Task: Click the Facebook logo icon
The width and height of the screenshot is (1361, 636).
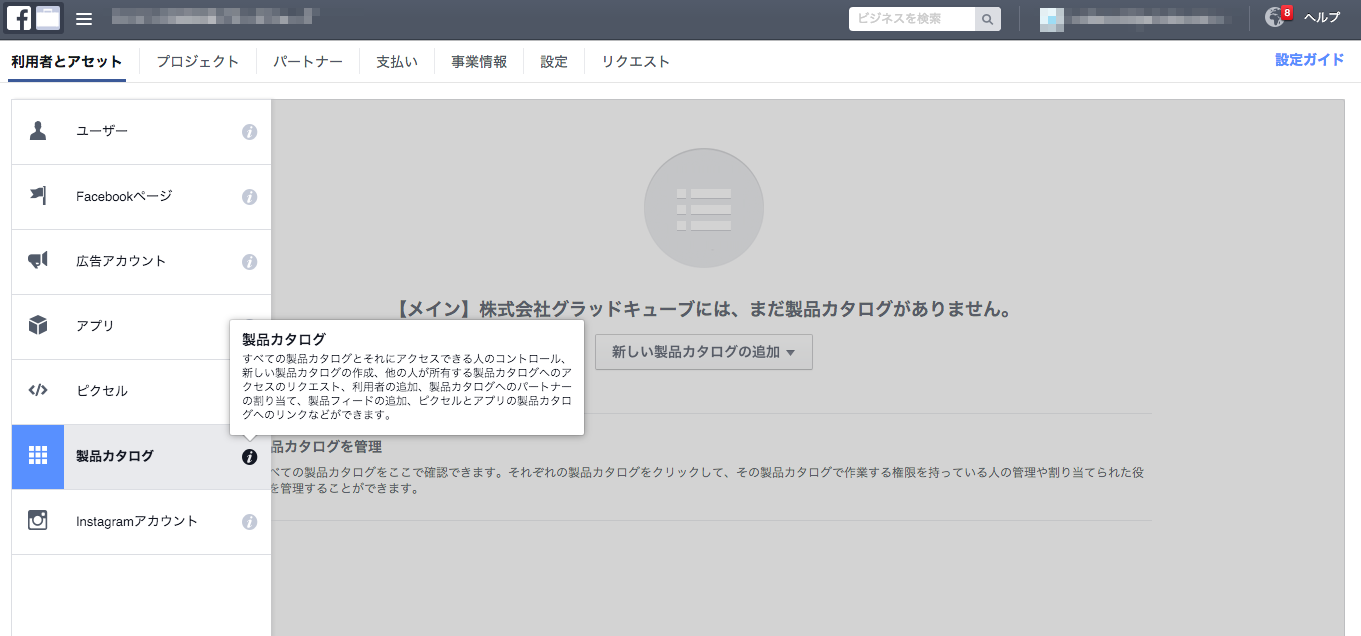Action: coord(19,18)
